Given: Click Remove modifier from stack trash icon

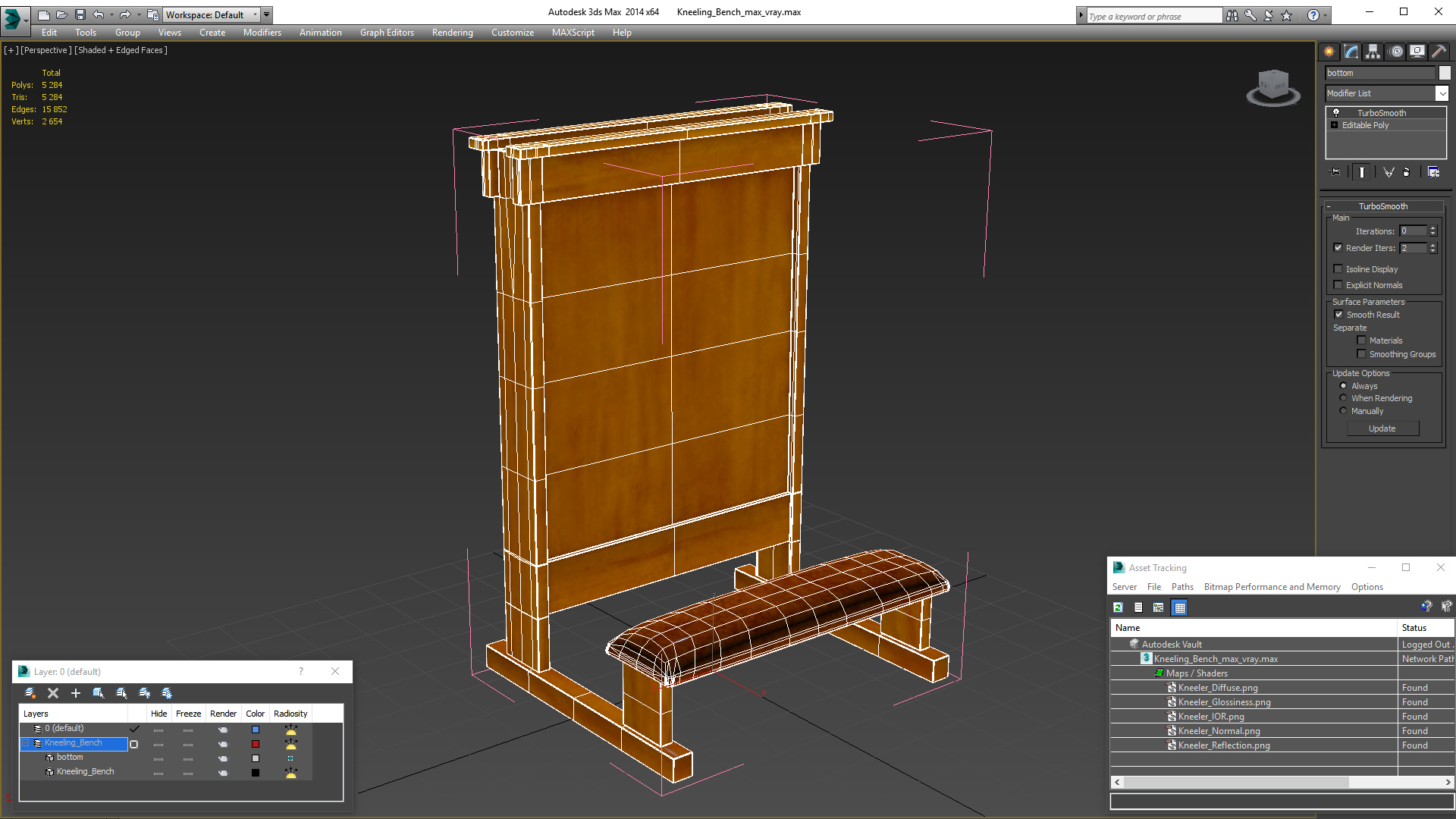Looking at the screenshot, I should point(1407,172).
